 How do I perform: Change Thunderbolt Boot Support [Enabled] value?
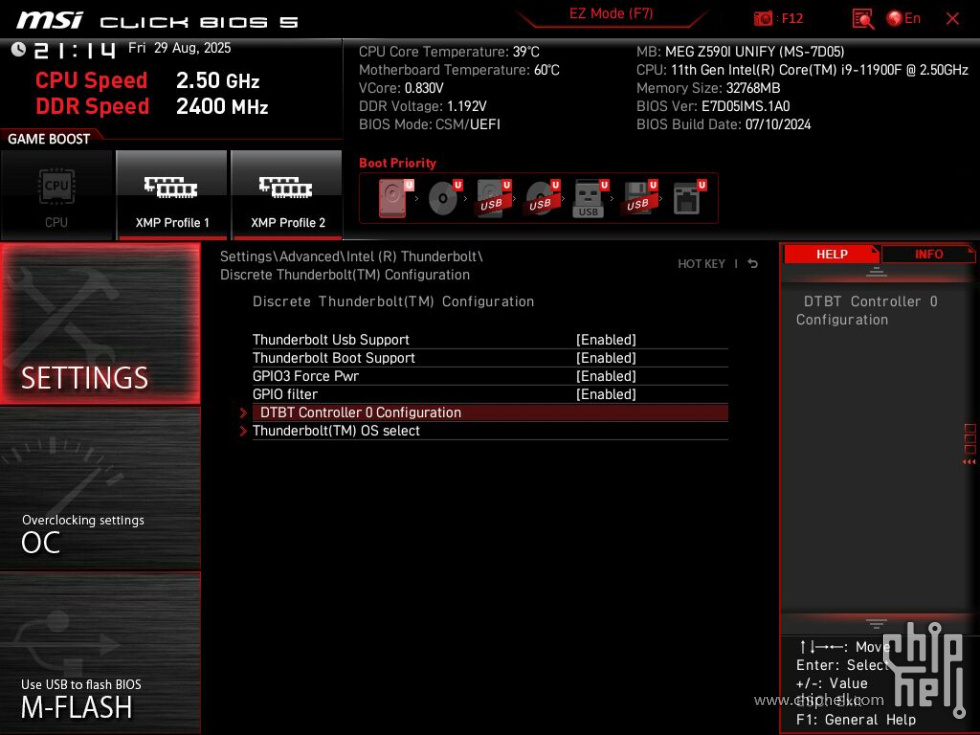(606, 358)
